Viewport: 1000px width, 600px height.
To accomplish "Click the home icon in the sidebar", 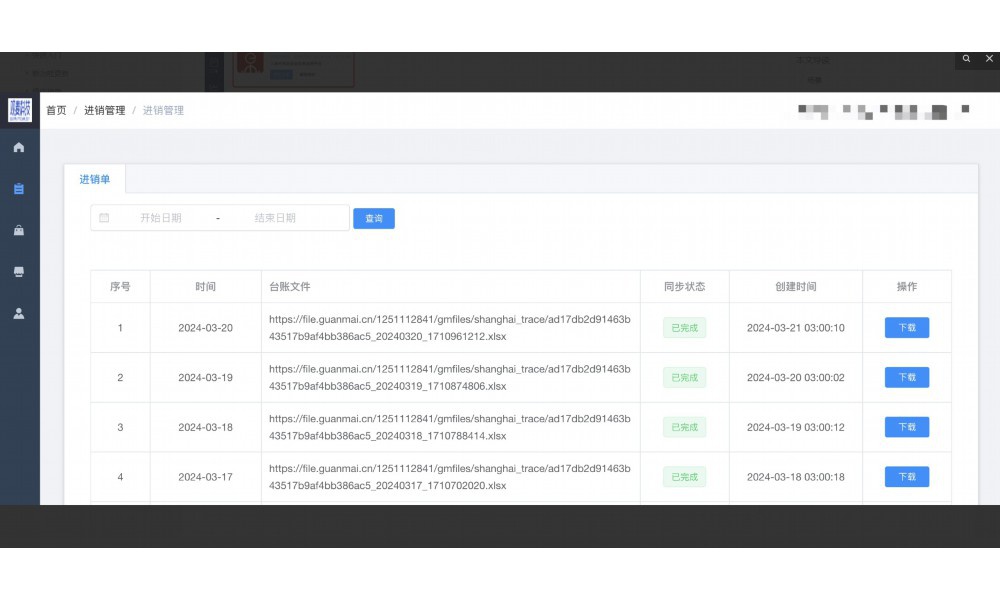I will point(19,148).
